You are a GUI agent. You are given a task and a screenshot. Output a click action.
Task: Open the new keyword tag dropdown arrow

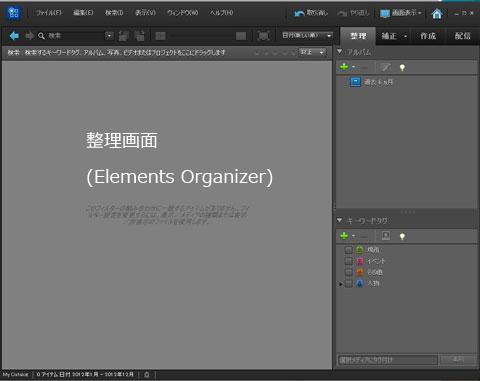(x=353, y=236)
